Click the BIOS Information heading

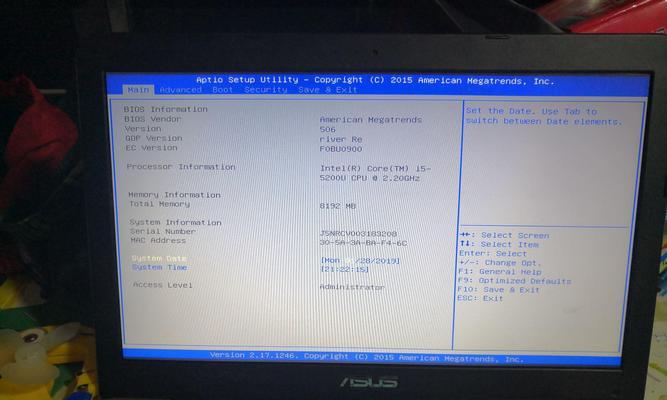[x=166, y=109]
